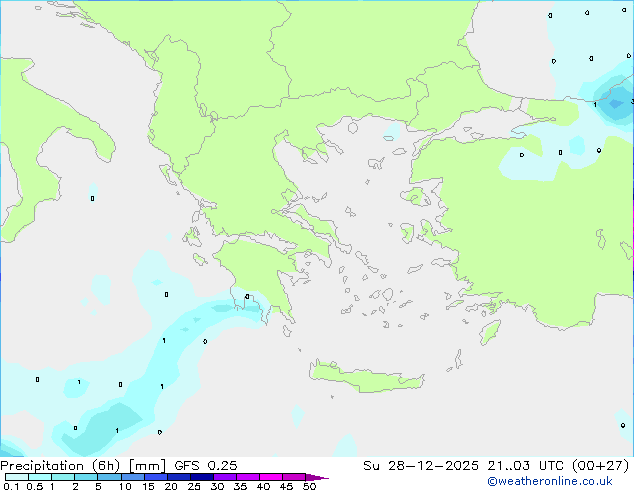Click the '0.1' legend value
634x490 pixels.
point(11,486)
